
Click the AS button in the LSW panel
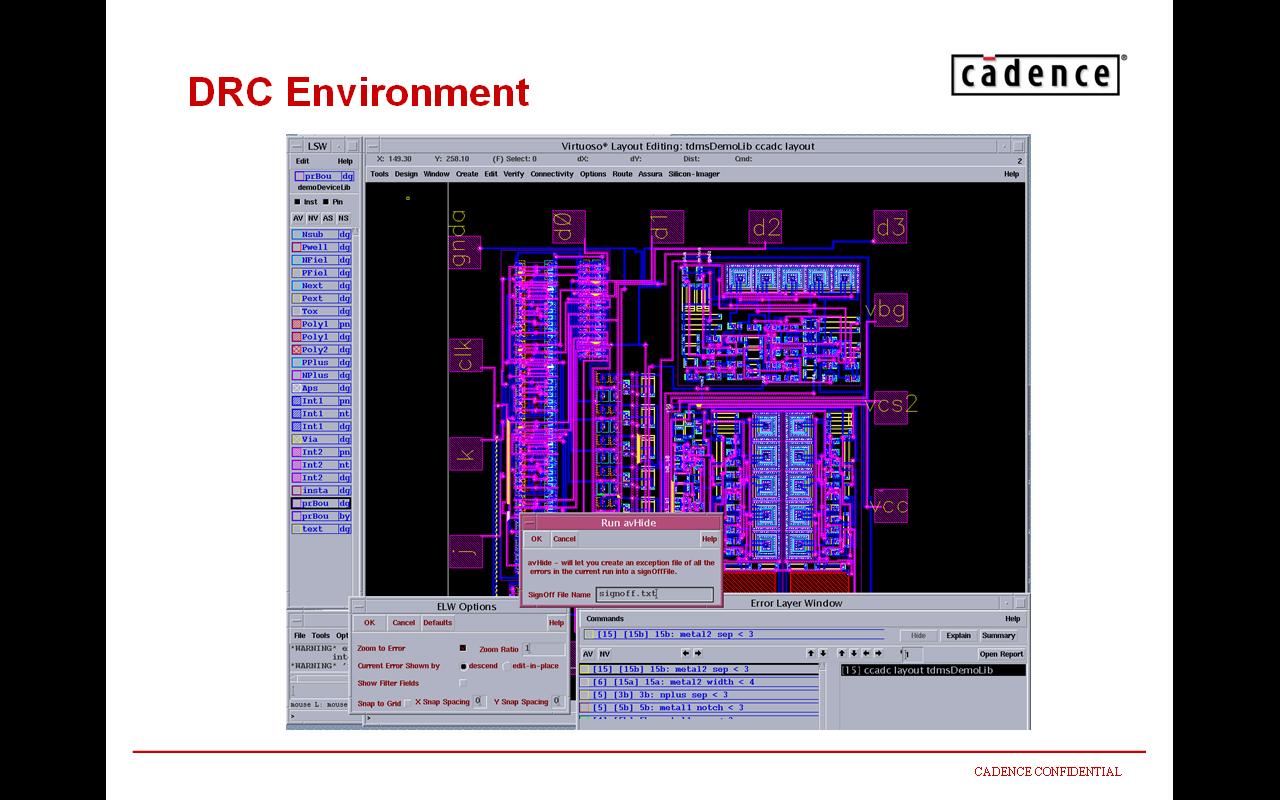tap(328, 218)
